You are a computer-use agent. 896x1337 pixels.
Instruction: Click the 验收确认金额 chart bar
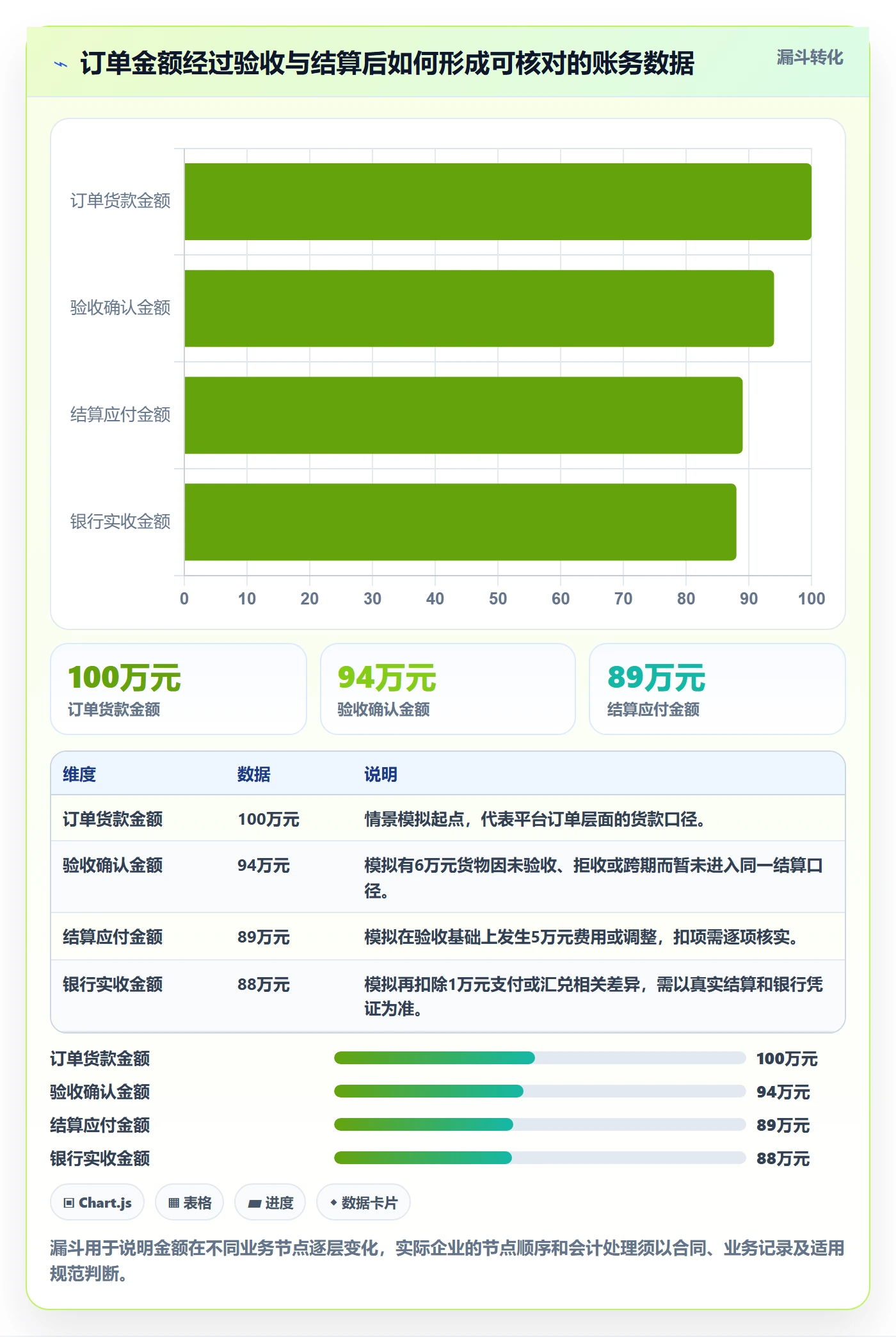(x=479, y=309)
